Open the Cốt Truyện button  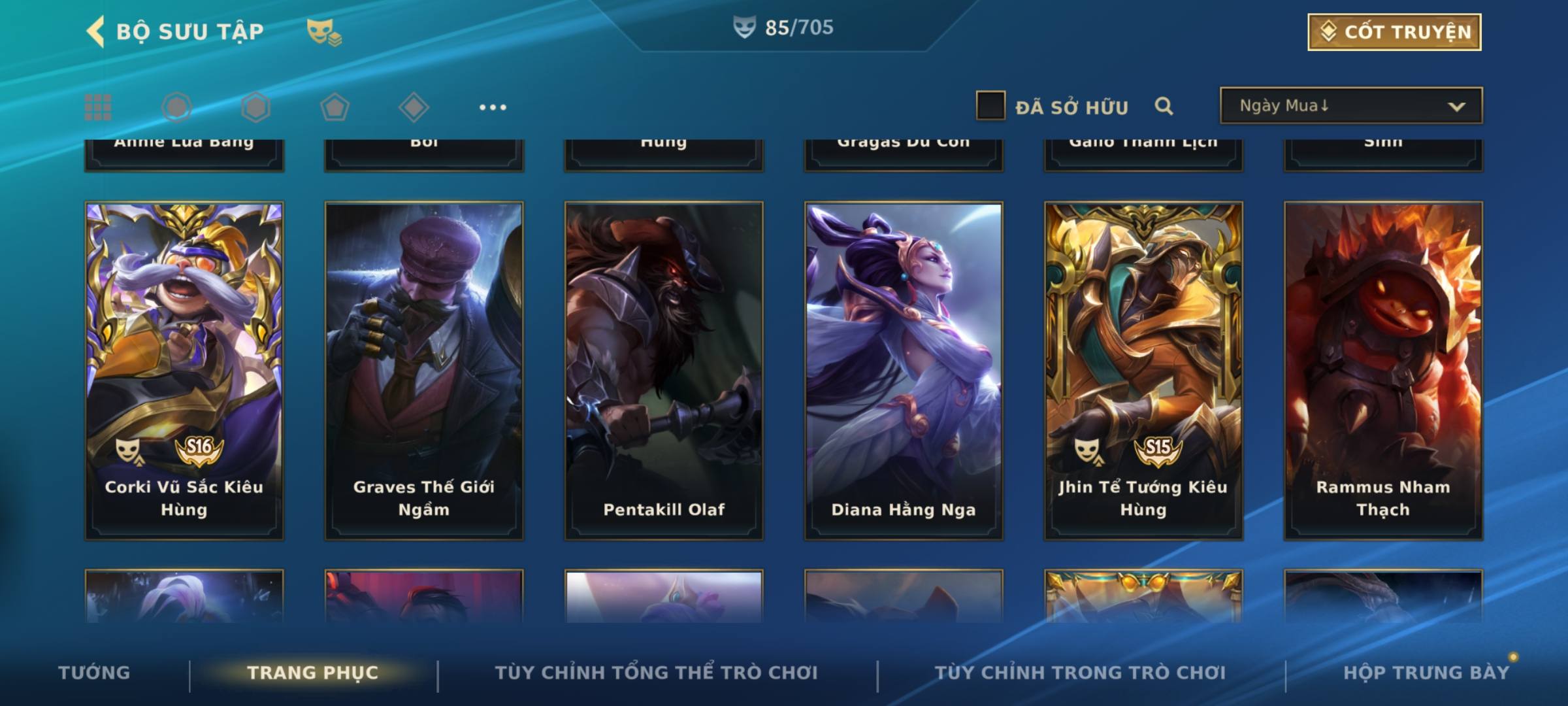(x=1394, y=31)
